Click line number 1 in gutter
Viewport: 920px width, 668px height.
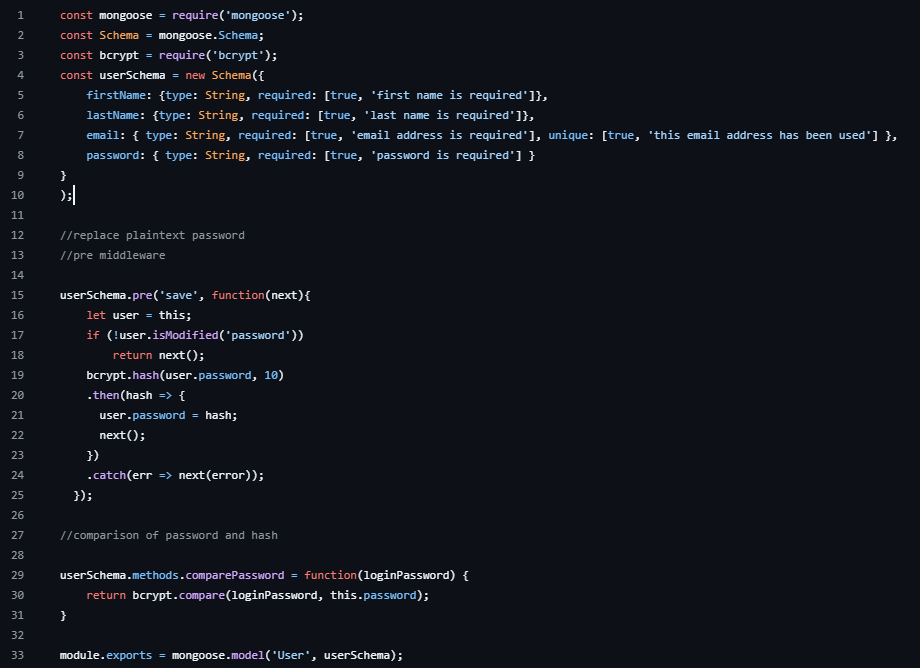click(x=21, y=15)
